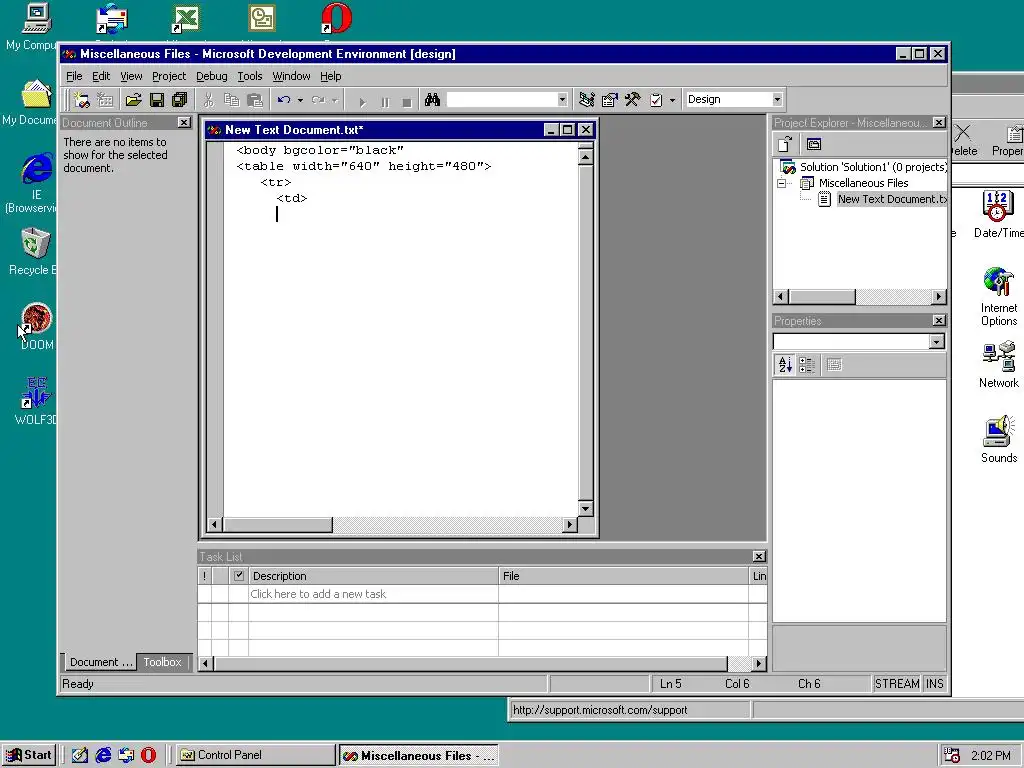Click Project Explorer Open Folder view icon

pos(814,144)
